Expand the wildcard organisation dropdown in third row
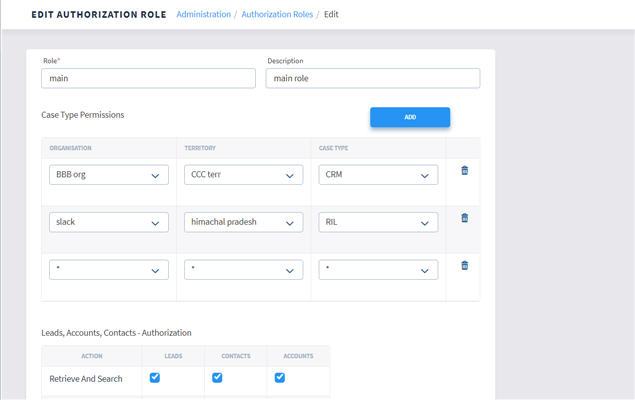The image size is (635, 400). 109,270
